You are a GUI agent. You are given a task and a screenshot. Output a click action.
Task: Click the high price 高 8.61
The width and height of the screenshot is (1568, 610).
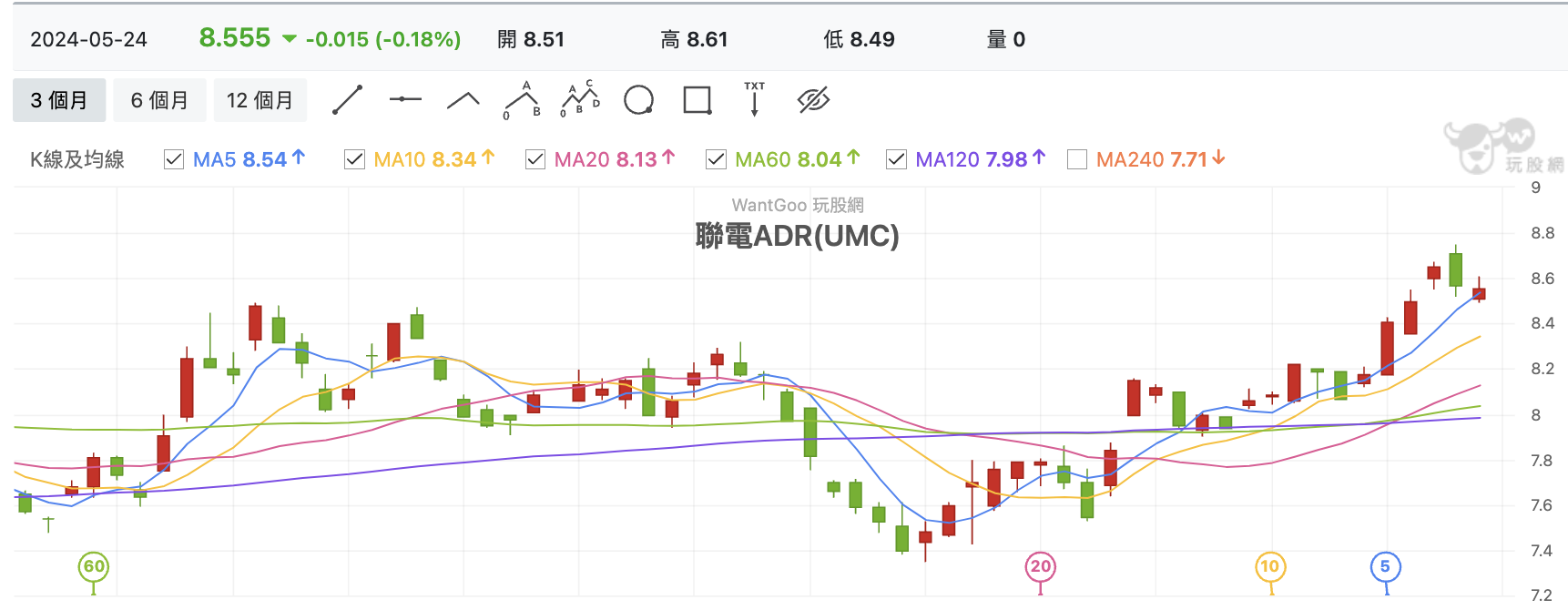(x=694, y=39)
